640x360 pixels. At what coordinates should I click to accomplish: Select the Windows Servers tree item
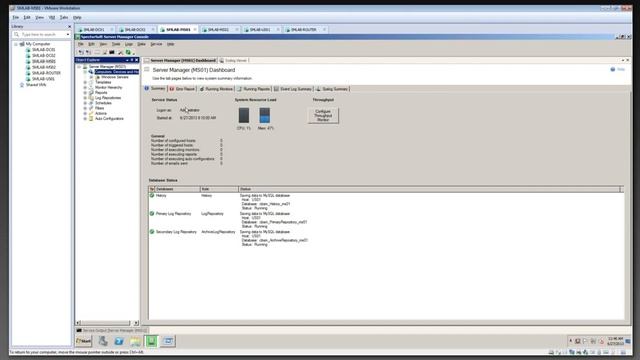point(115,77)
